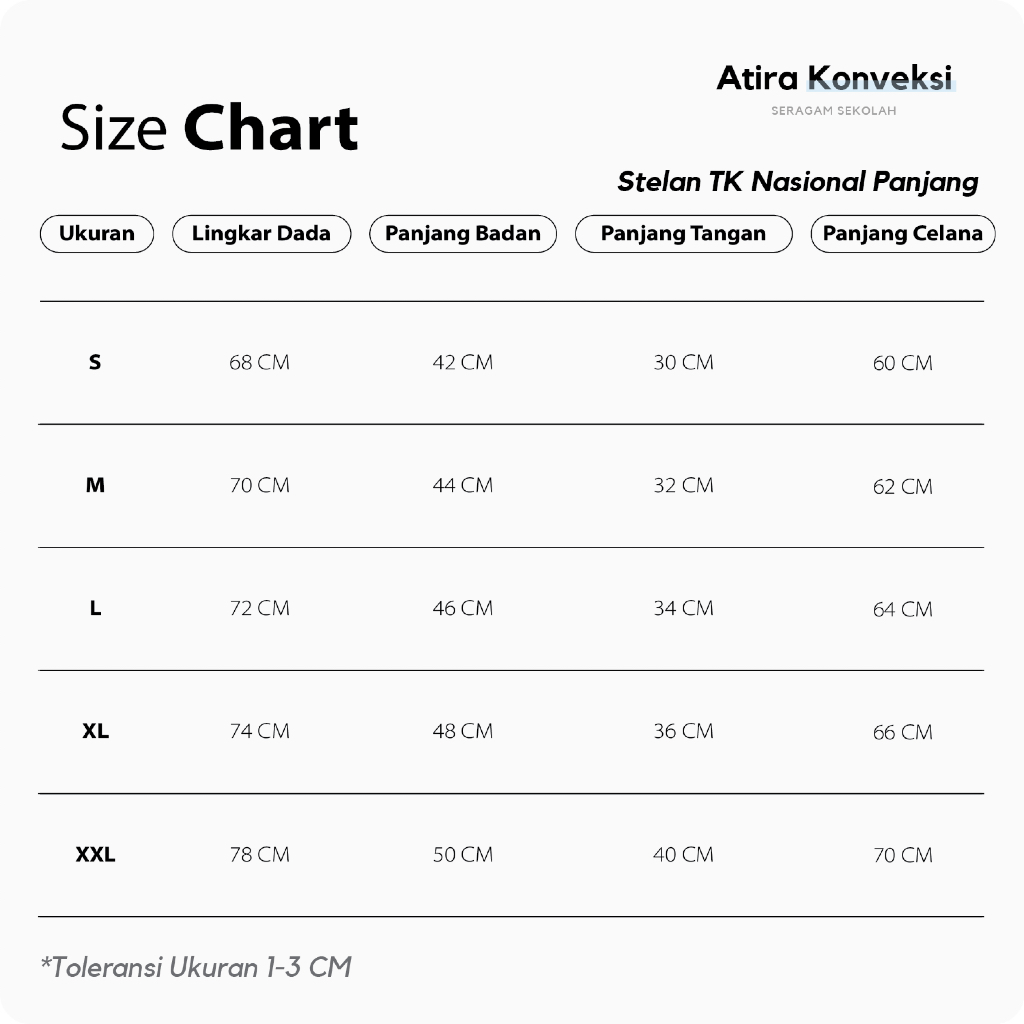
Task: Click the Ukuran header pill
Action: tap(97, 234)
